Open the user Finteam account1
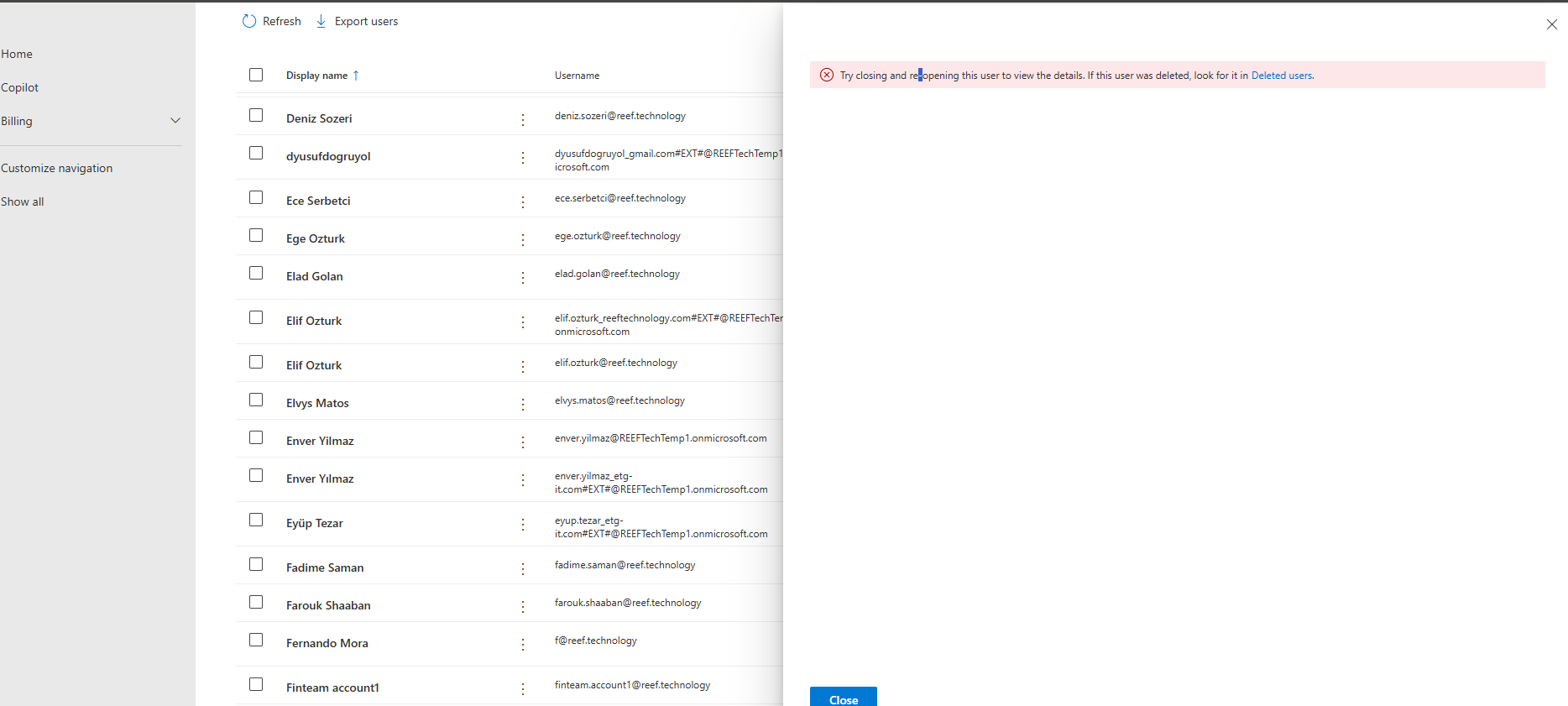1568x706 pixels. (332, 688)
